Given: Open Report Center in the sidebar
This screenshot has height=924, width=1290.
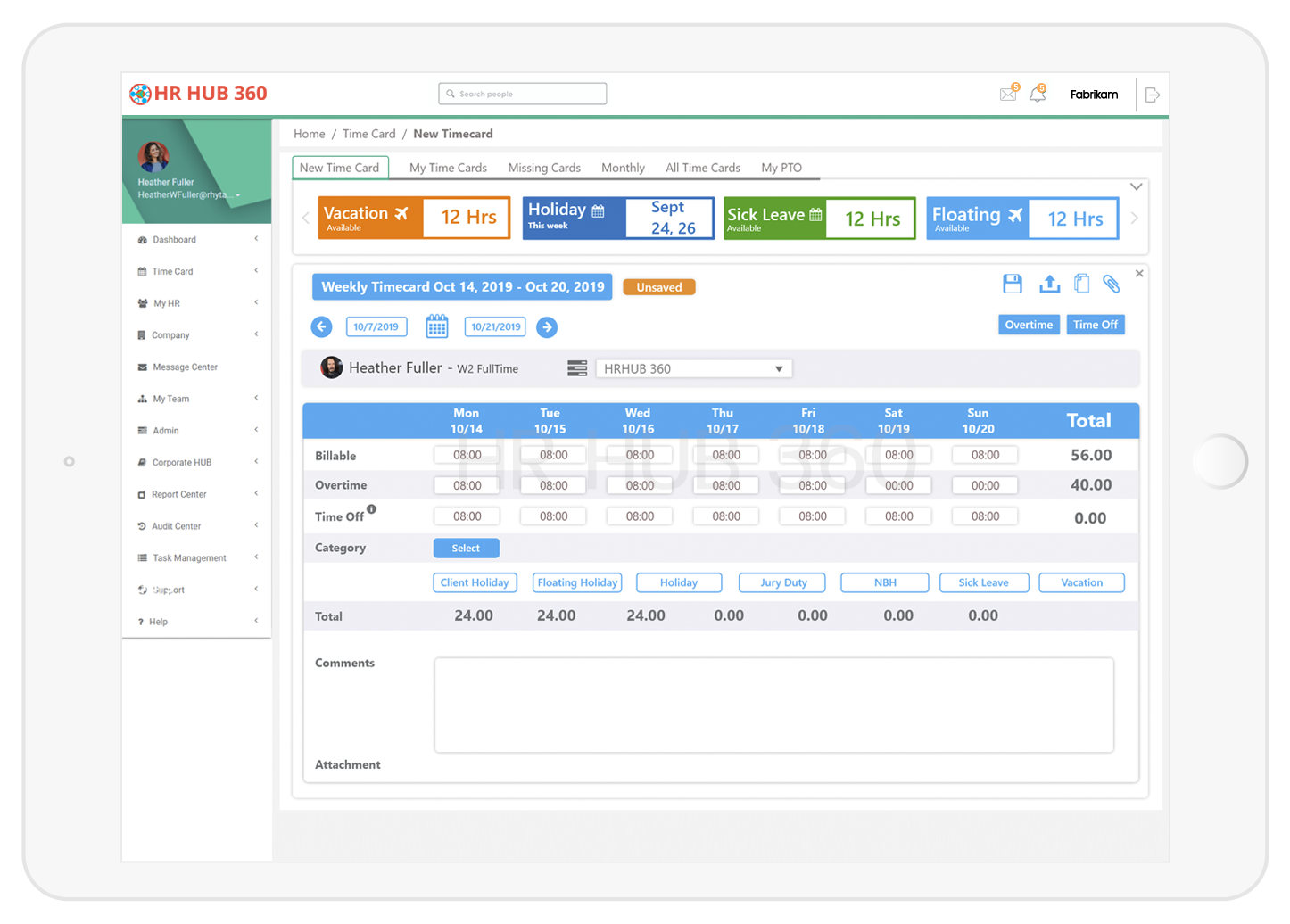Looking at the screenshot, I should (178, 494).
